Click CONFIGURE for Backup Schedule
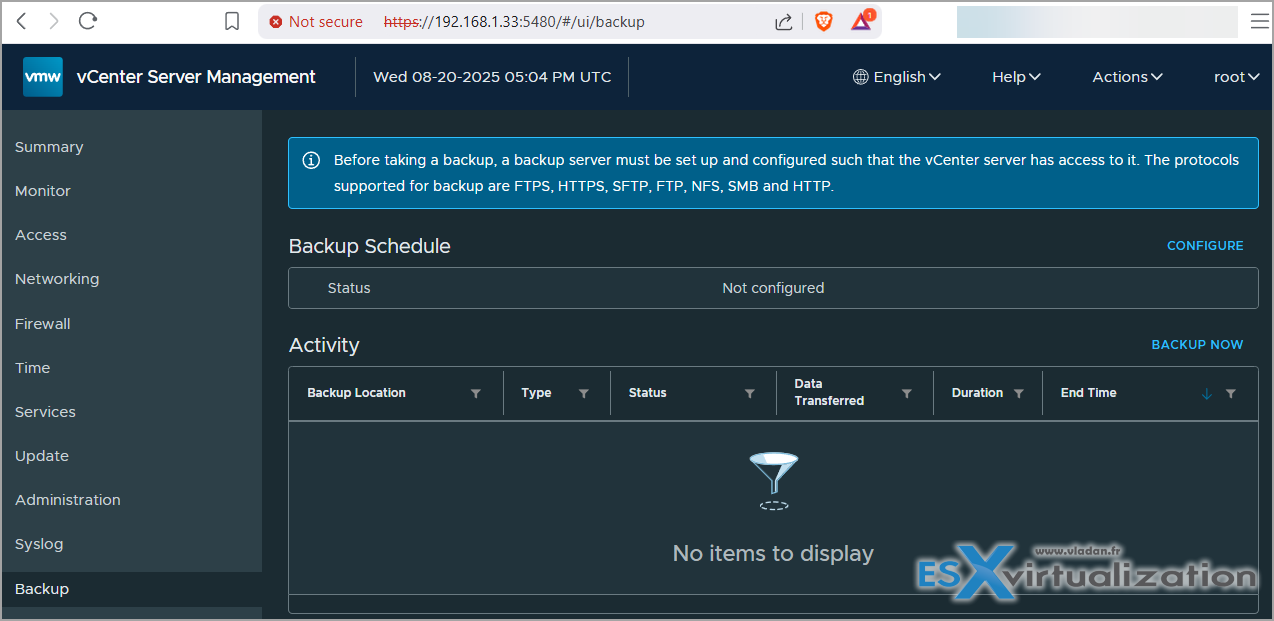 (1205, 246)
